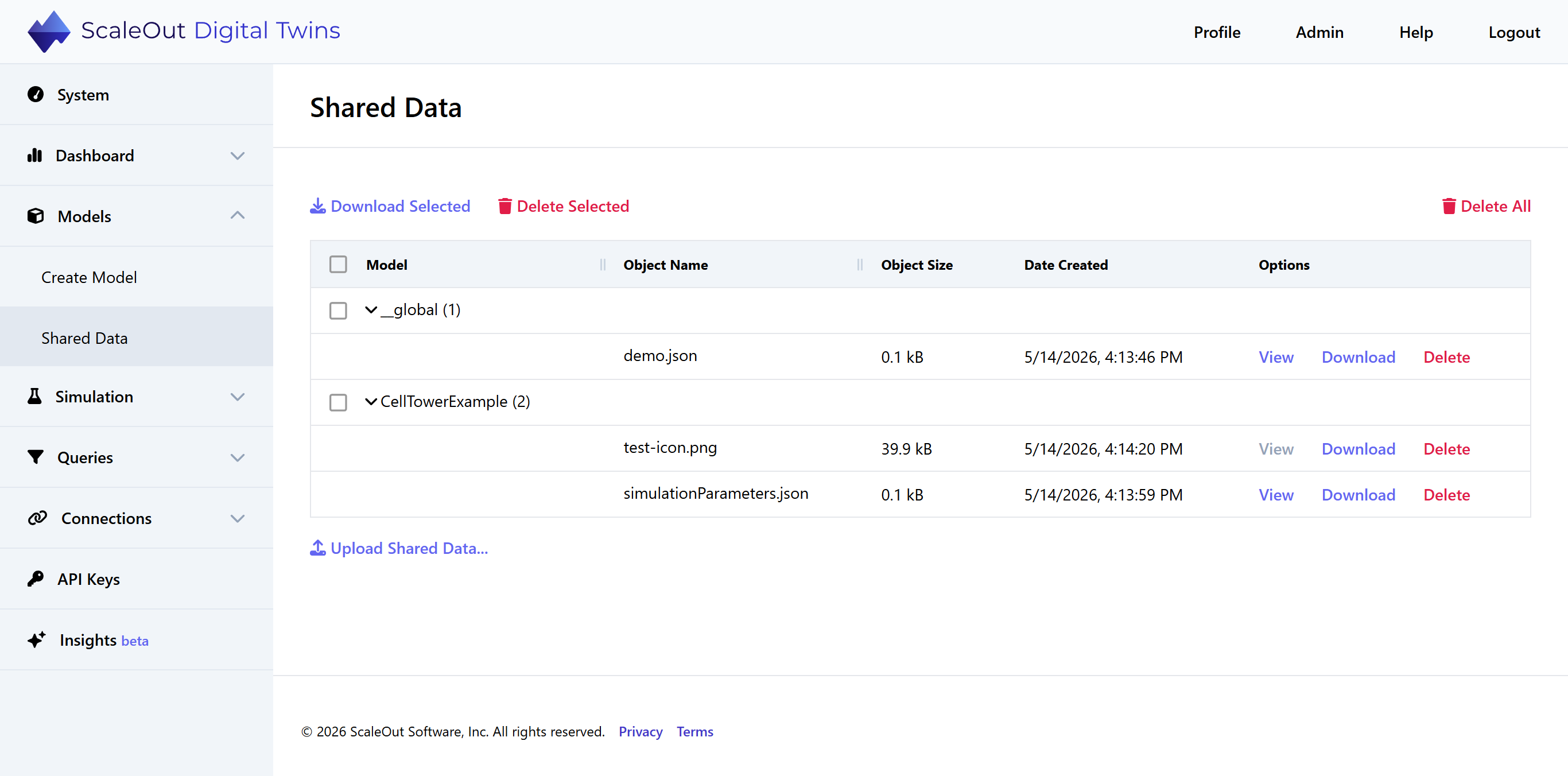Collapse the CellTowerExample (2) group chevron
Image resolution: width=1568 pixels, height=776 pixels.
(x=371, y=402)
